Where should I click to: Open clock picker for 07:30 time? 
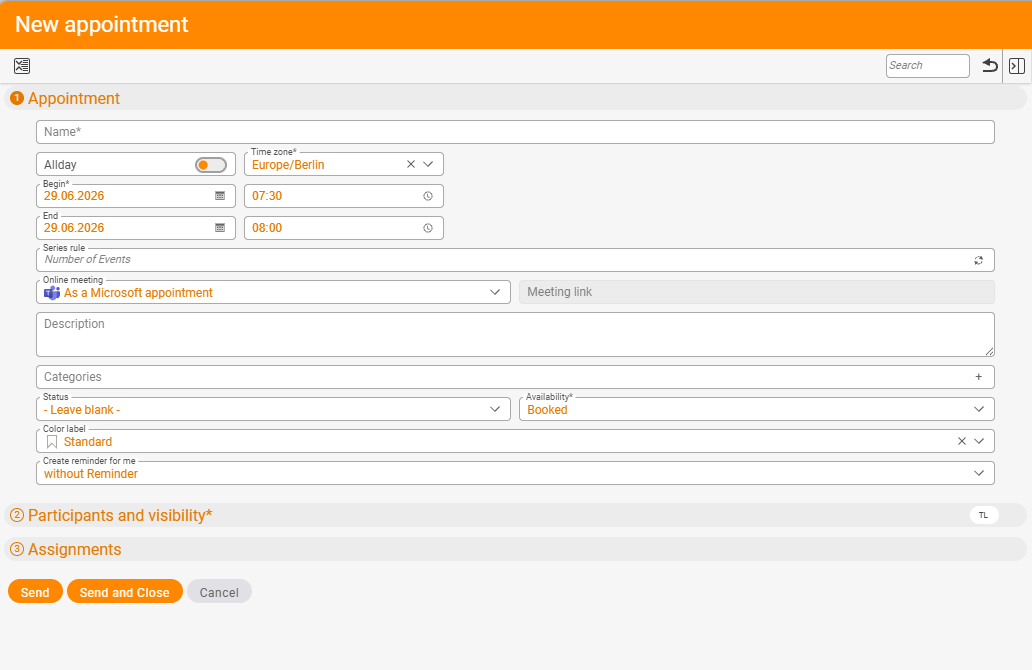428,196
